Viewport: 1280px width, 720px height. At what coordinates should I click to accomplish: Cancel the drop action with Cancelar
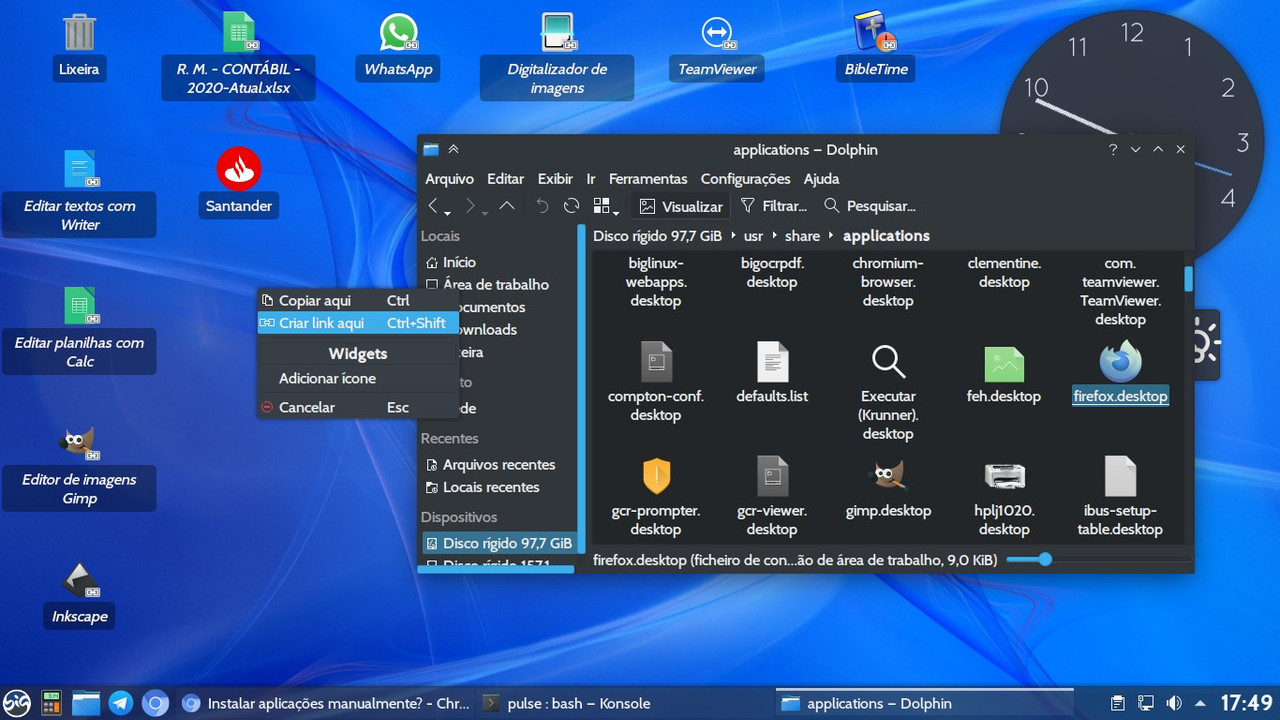[x=358, y=407]
